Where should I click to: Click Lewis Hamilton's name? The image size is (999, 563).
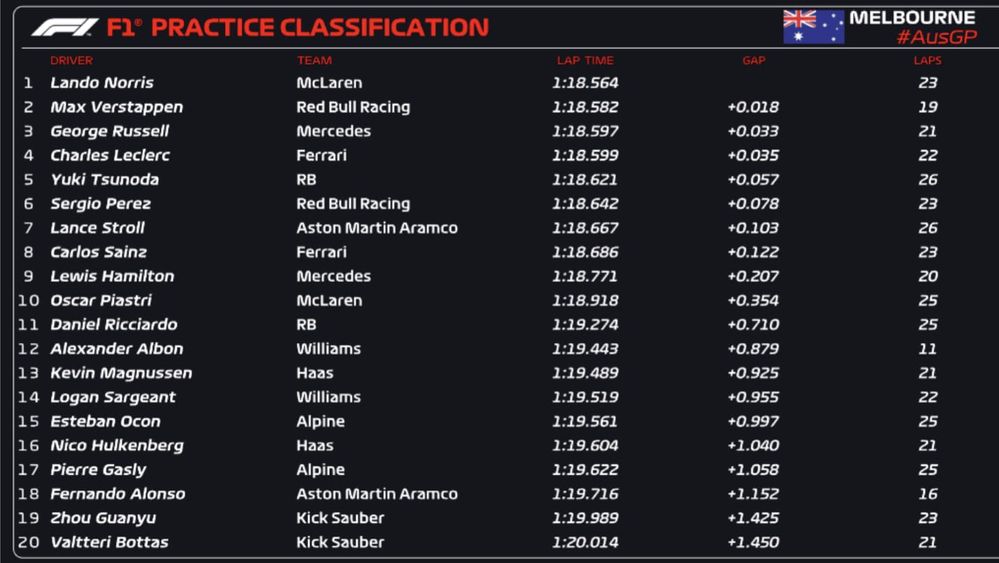(112, 277)
